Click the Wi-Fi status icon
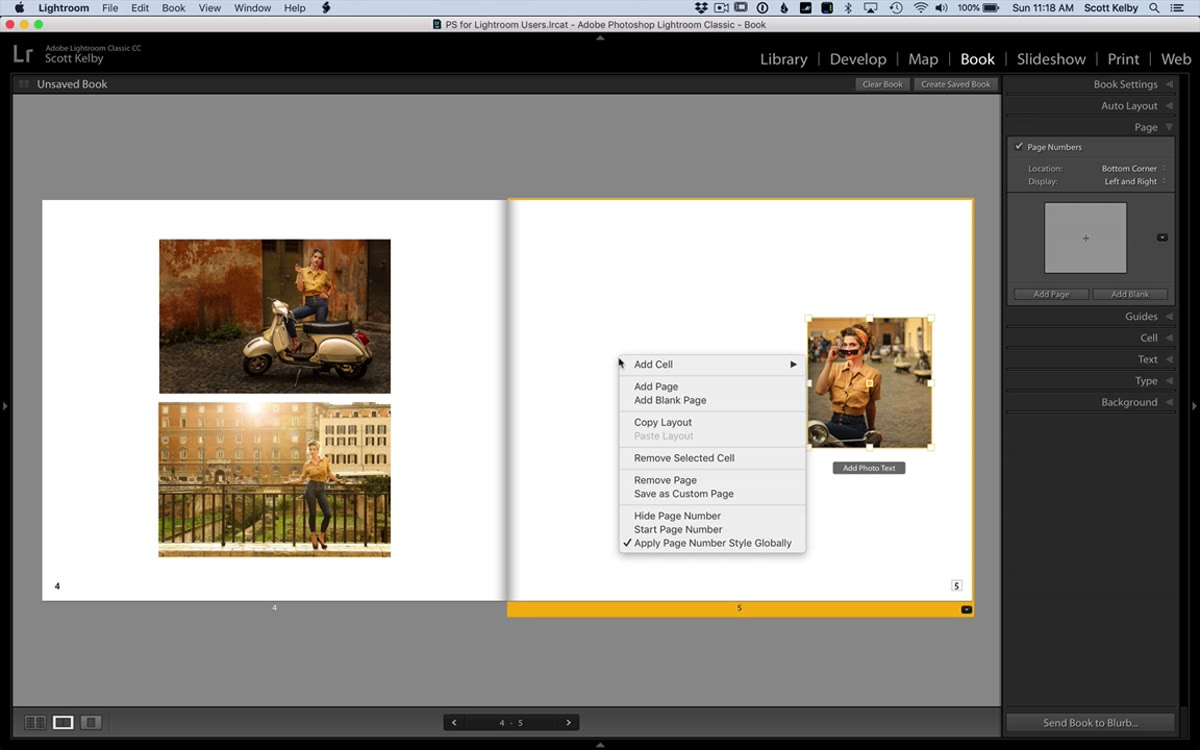Viewport: 1200px width, 750px height. 920,8
